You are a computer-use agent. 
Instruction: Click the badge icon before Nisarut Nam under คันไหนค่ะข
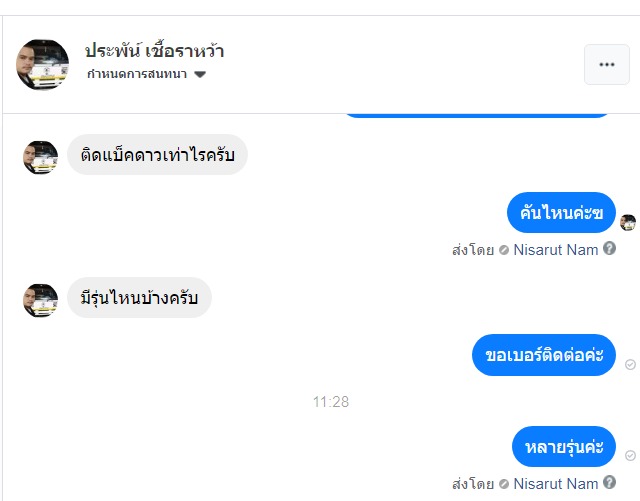[x=504, y=250]
